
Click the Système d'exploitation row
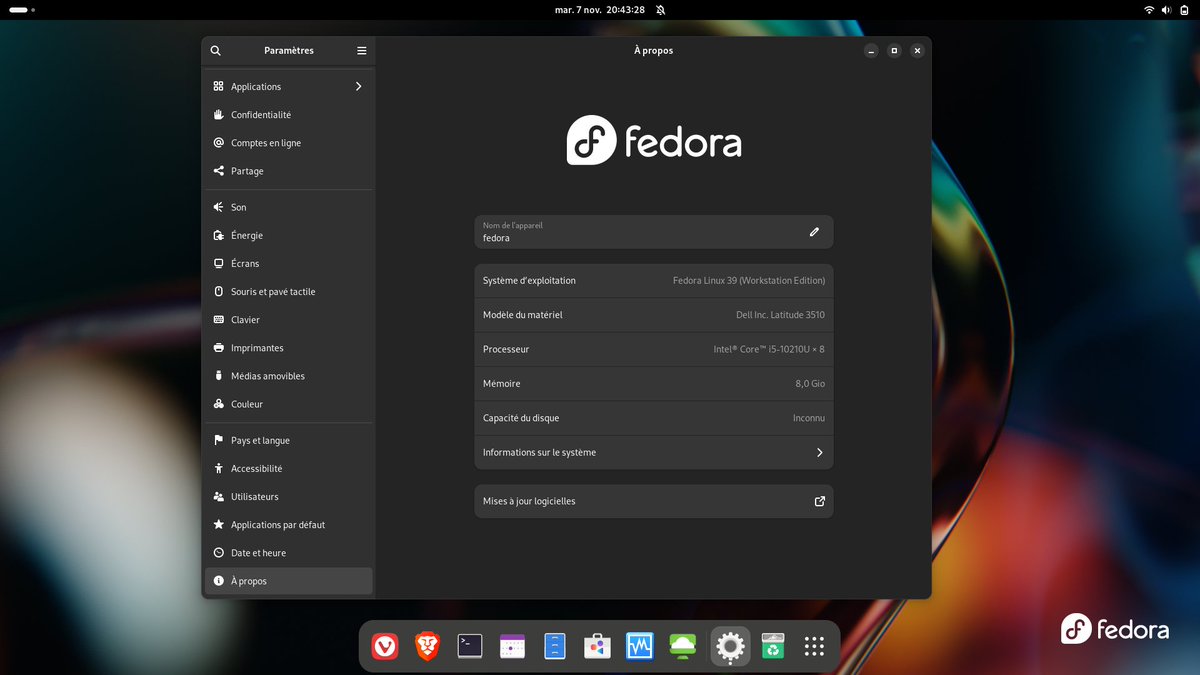tap(654, 281)
